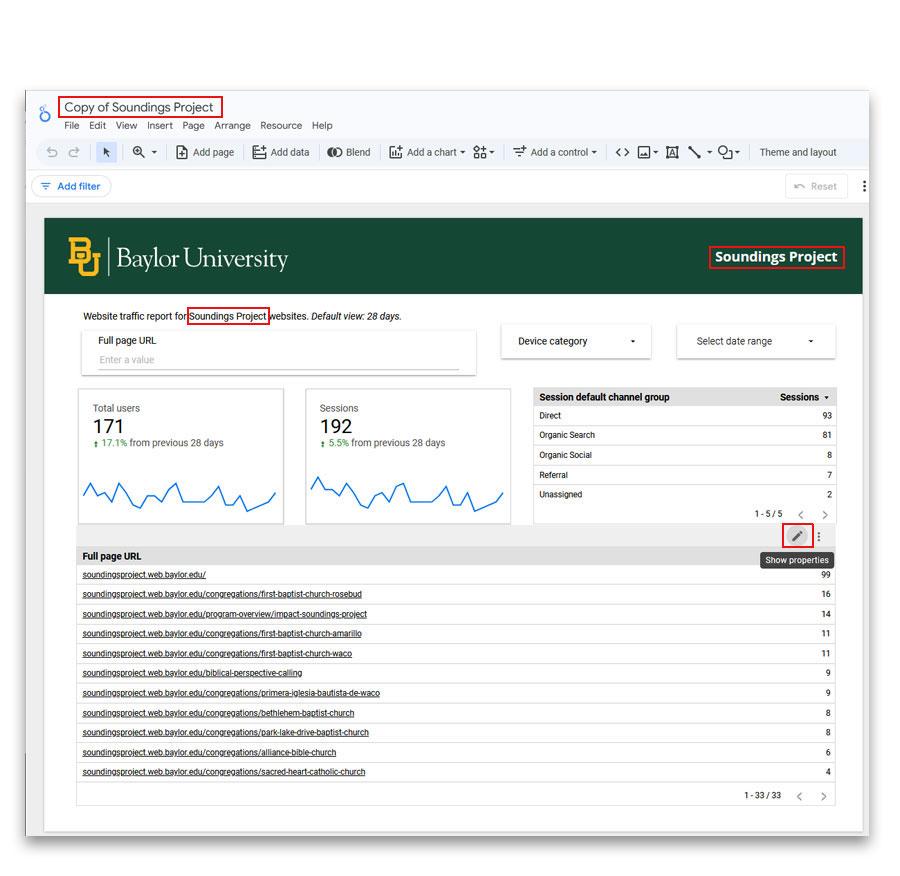Click the Reset button
This screenshot has width=900, height=876.
816,186
